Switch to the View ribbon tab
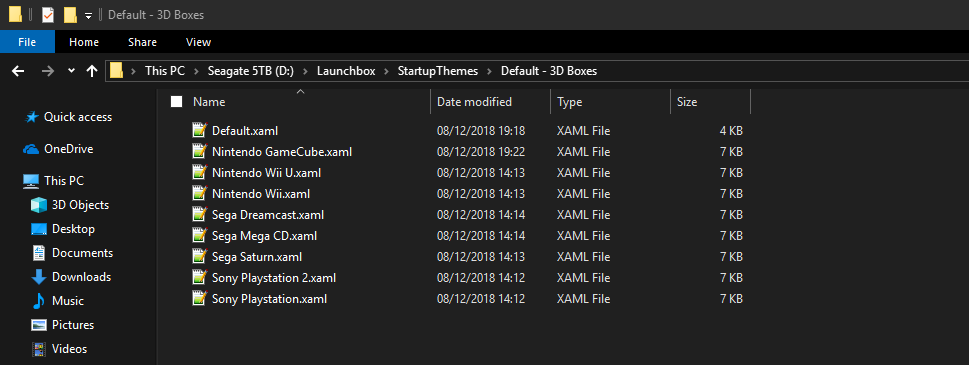Viewport: 969px width, 365px height. coord(198,42)
